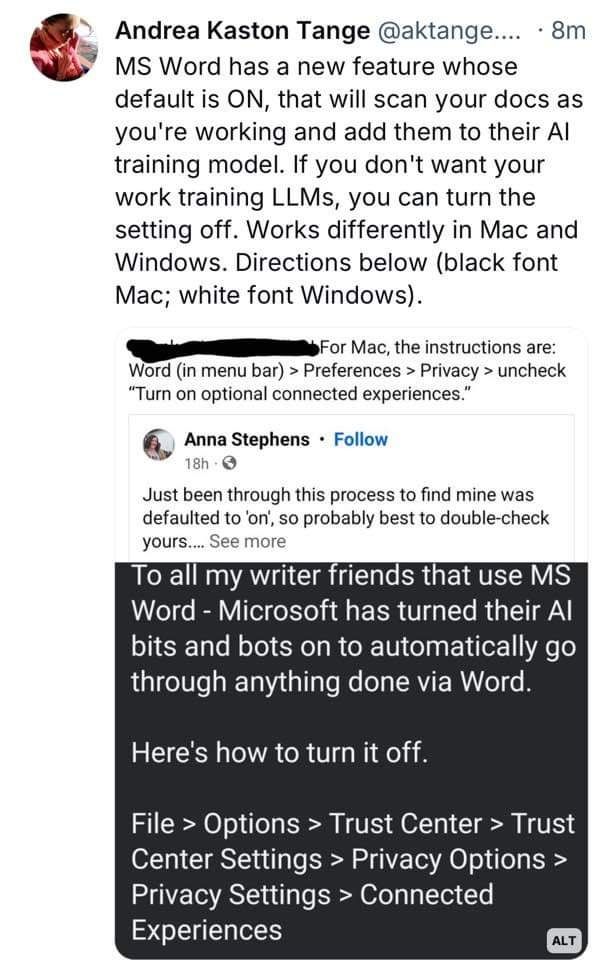Open Andrea Kaston Tange's profile avatar
The height and width of the screenshot is (960, 613).
point(63,47)
